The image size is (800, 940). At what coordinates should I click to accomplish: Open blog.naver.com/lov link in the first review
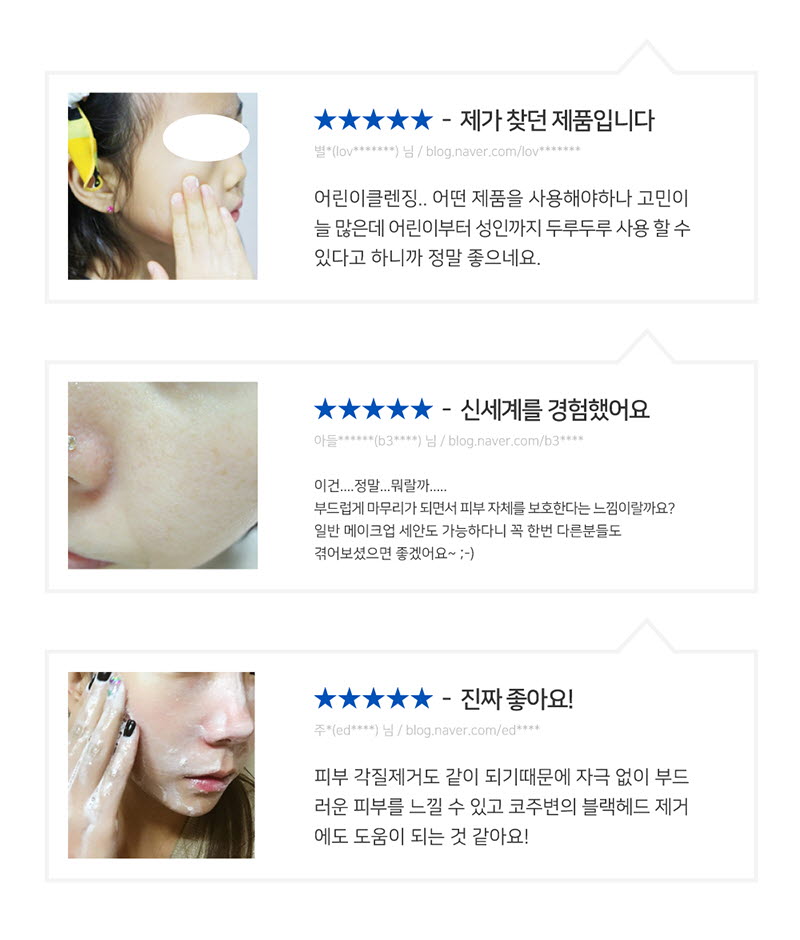[503, 152]
